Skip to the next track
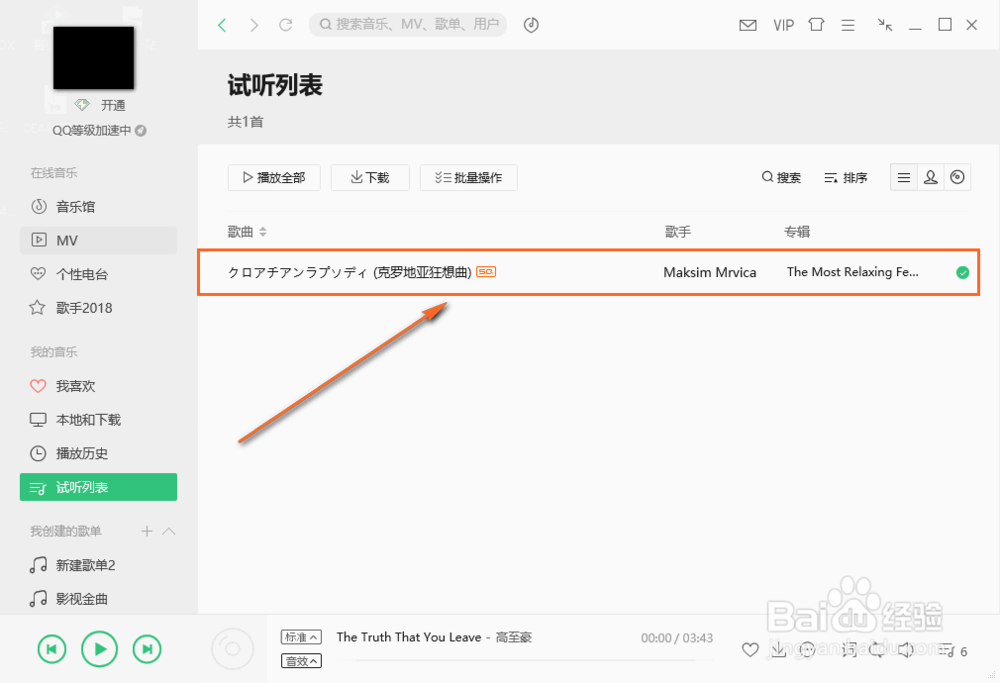 (x=147, y=649)
